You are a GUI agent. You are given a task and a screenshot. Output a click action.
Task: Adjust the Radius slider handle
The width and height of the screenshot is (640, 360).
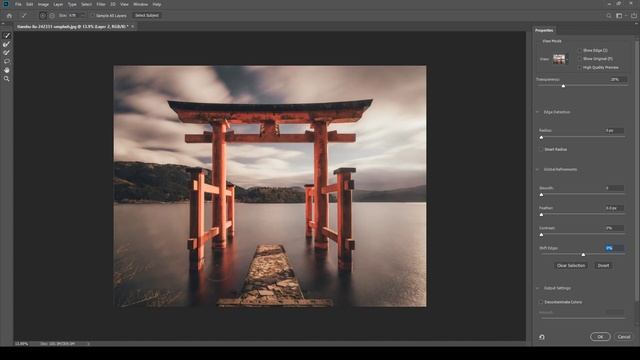pos(542,137)
